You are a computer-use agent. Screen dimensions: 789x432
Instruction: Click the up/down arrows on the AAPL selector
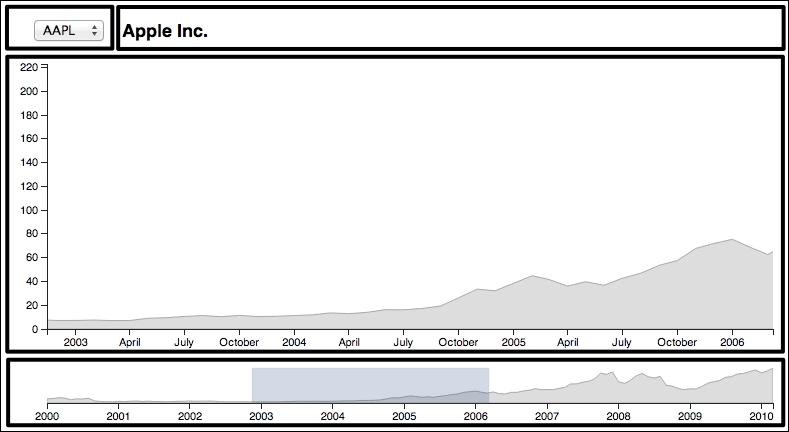[x=95, y=31]
